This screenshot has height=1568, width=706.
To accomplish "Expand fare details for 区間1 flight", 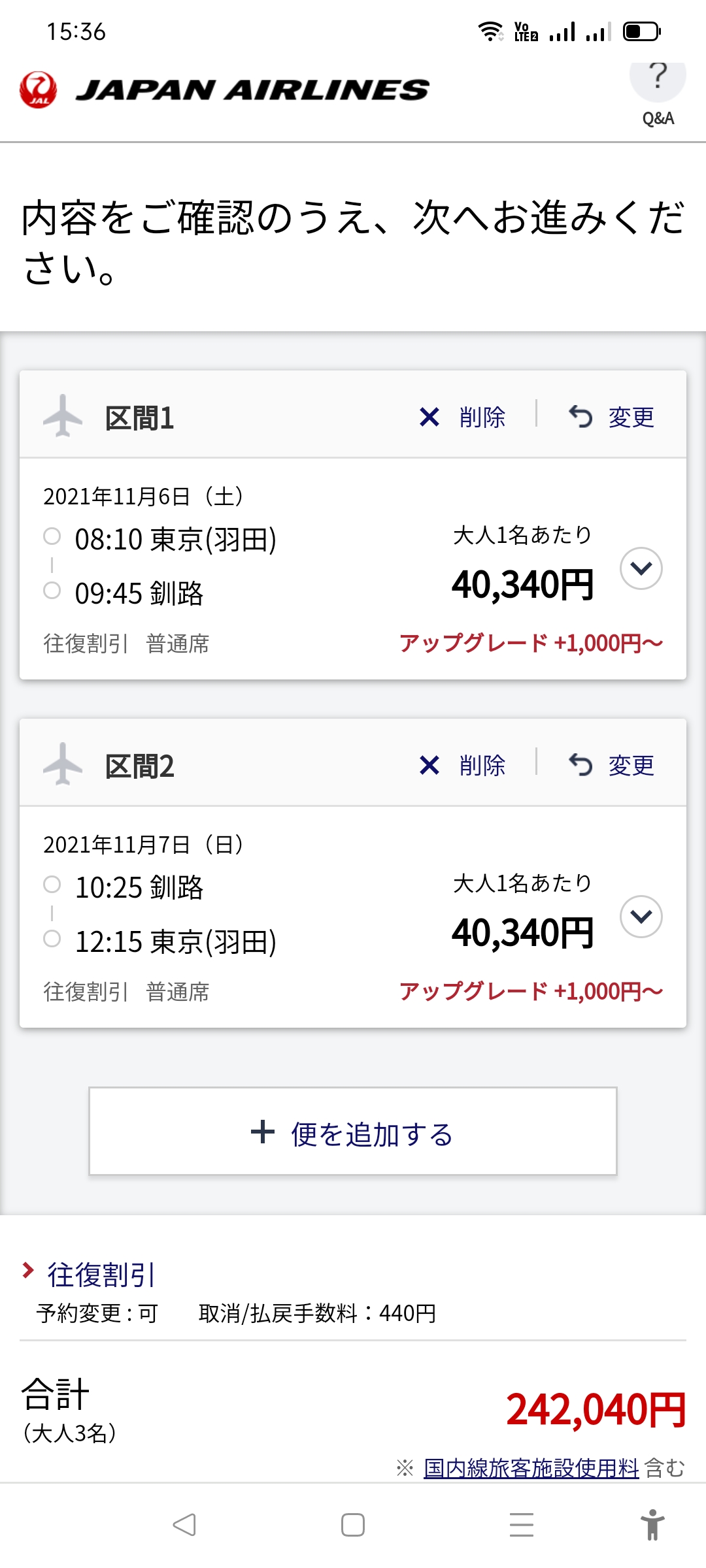I will [641, 568].
